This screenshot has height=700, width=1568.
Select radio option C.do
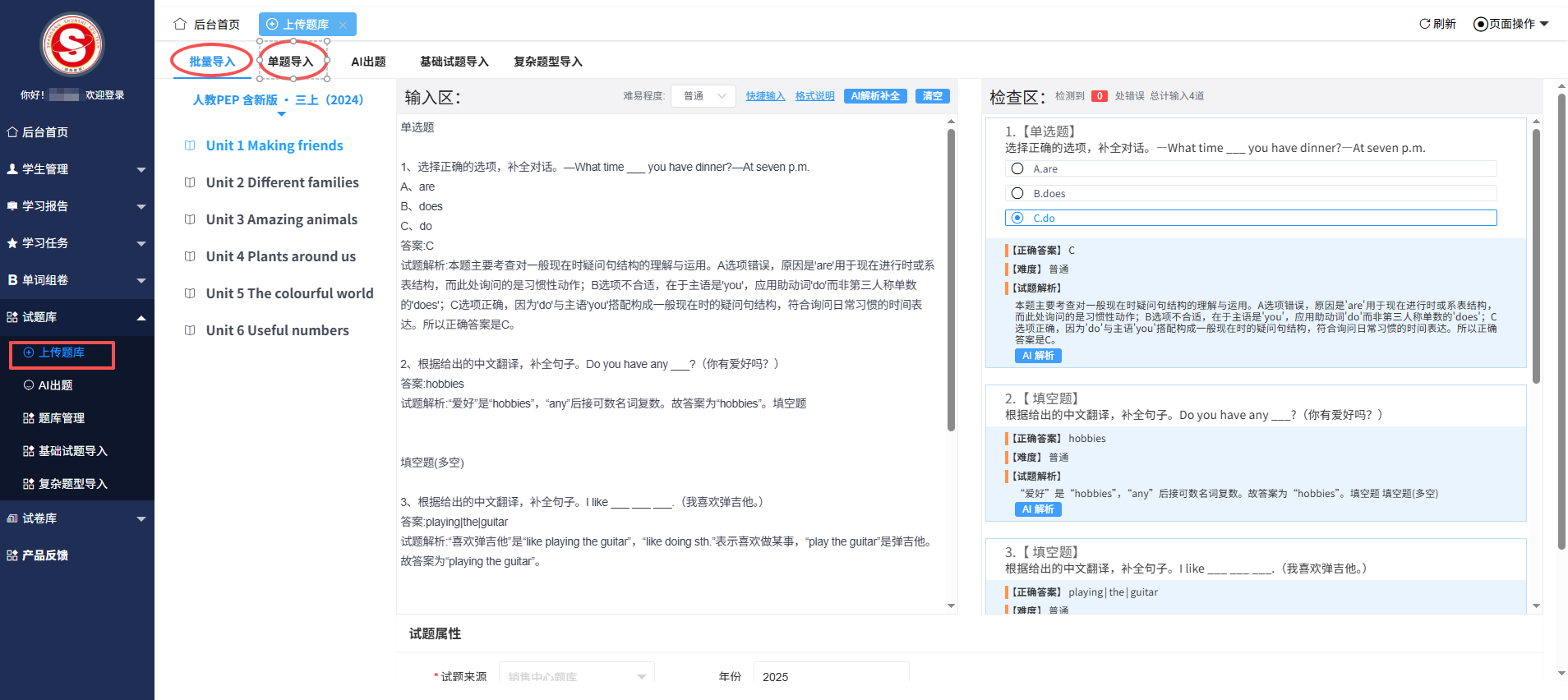pos(1017,219)
